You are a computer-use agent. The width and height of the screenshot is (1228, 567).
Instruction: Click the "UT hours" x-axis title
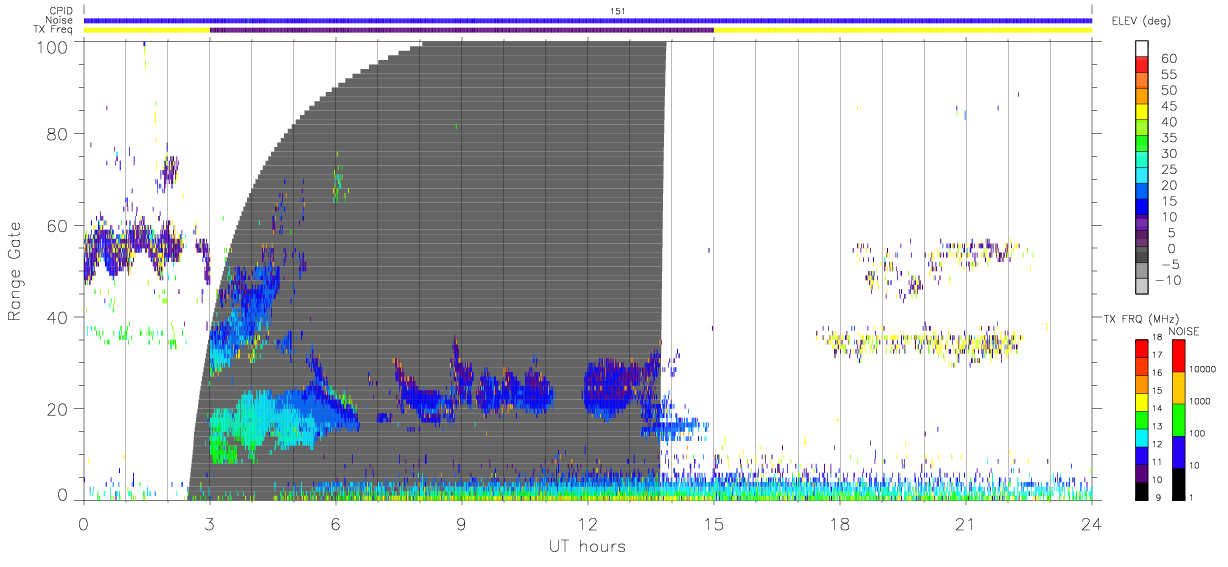[x=586, y=547]
